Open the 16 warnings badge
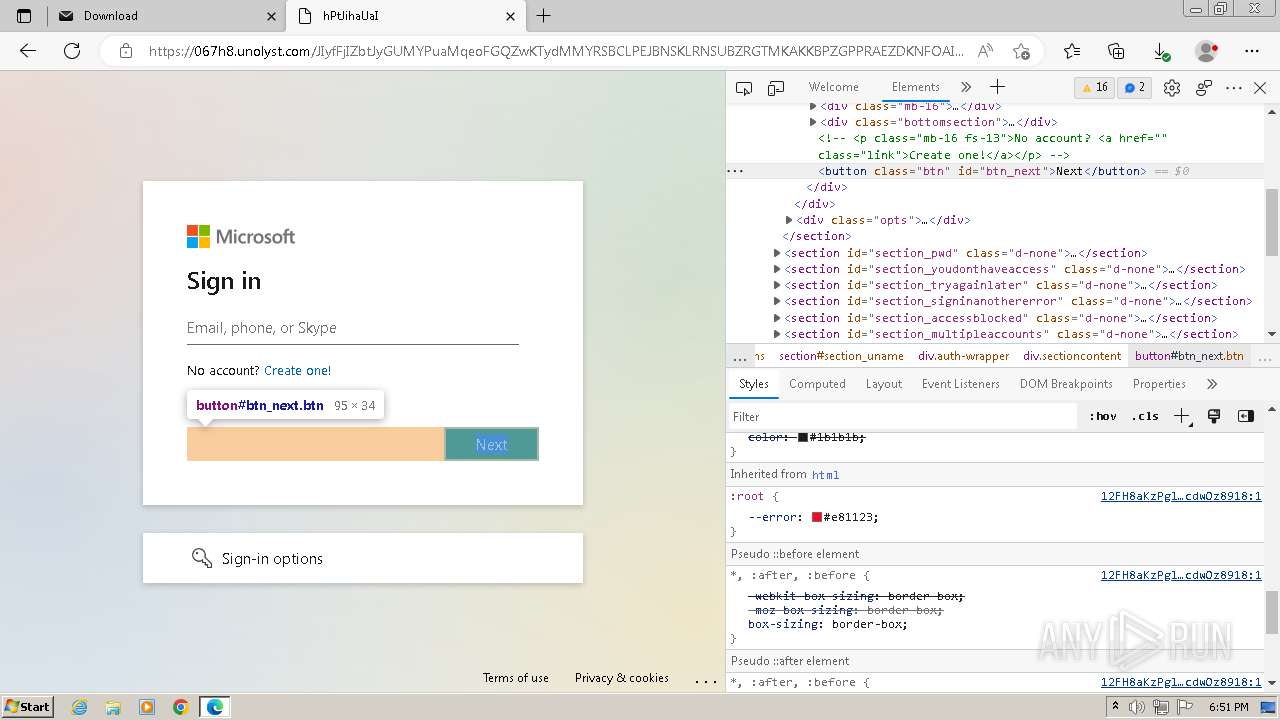This screenshot has width=1280, height=720. [x=1094, y=88]
